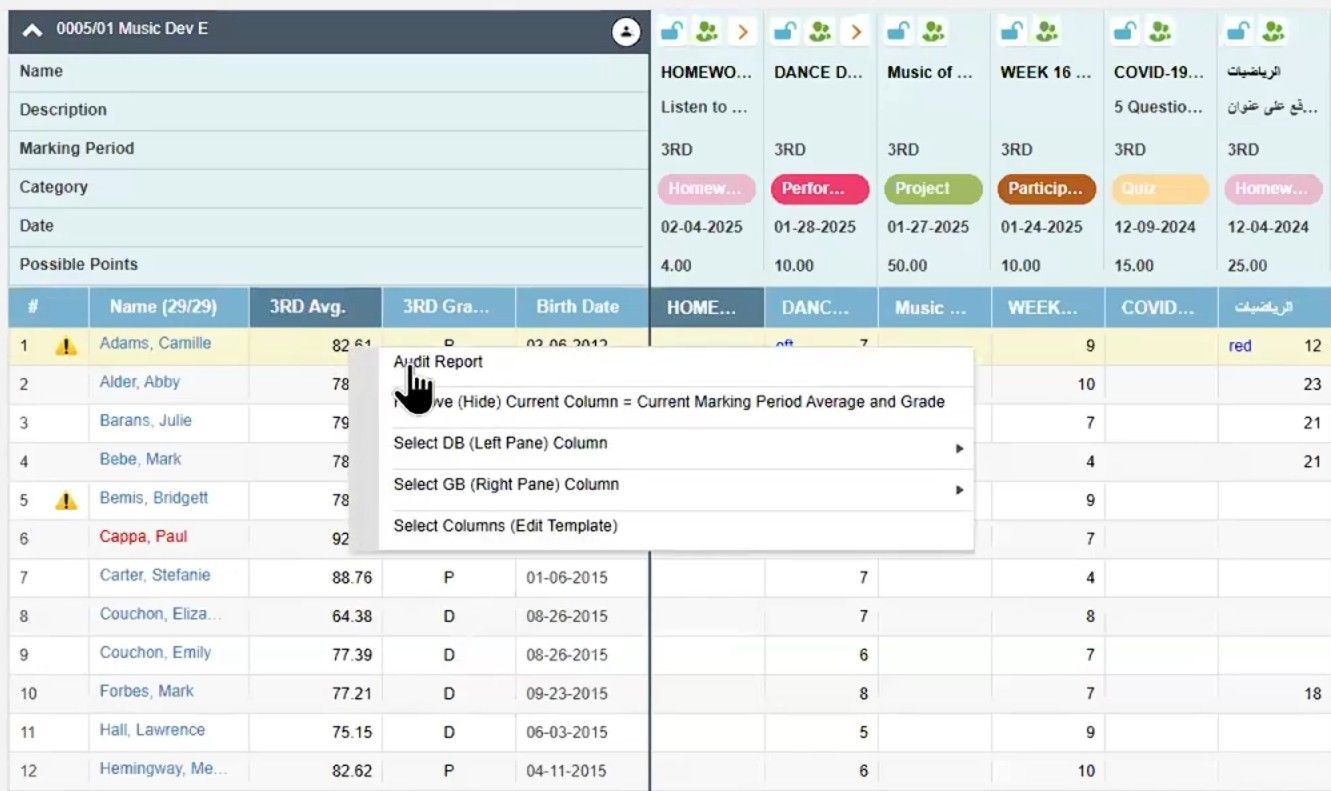The height and width of the screenshot is (791, 1331).
Task: Click possible points 50.00 under Music of
Action: [906, 266]
